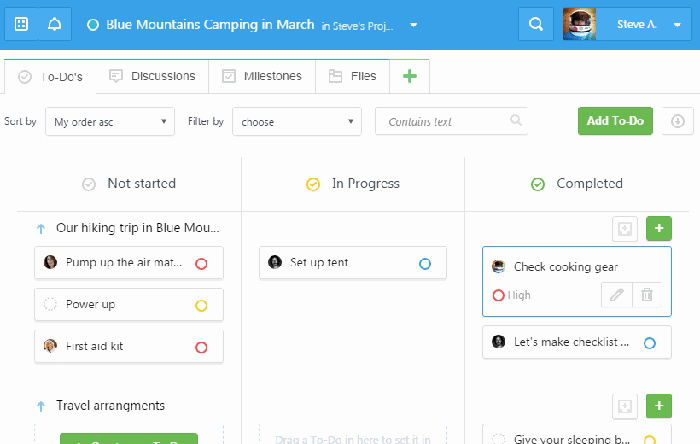Click green plus button above Check cooking gear

coord(658,228)
